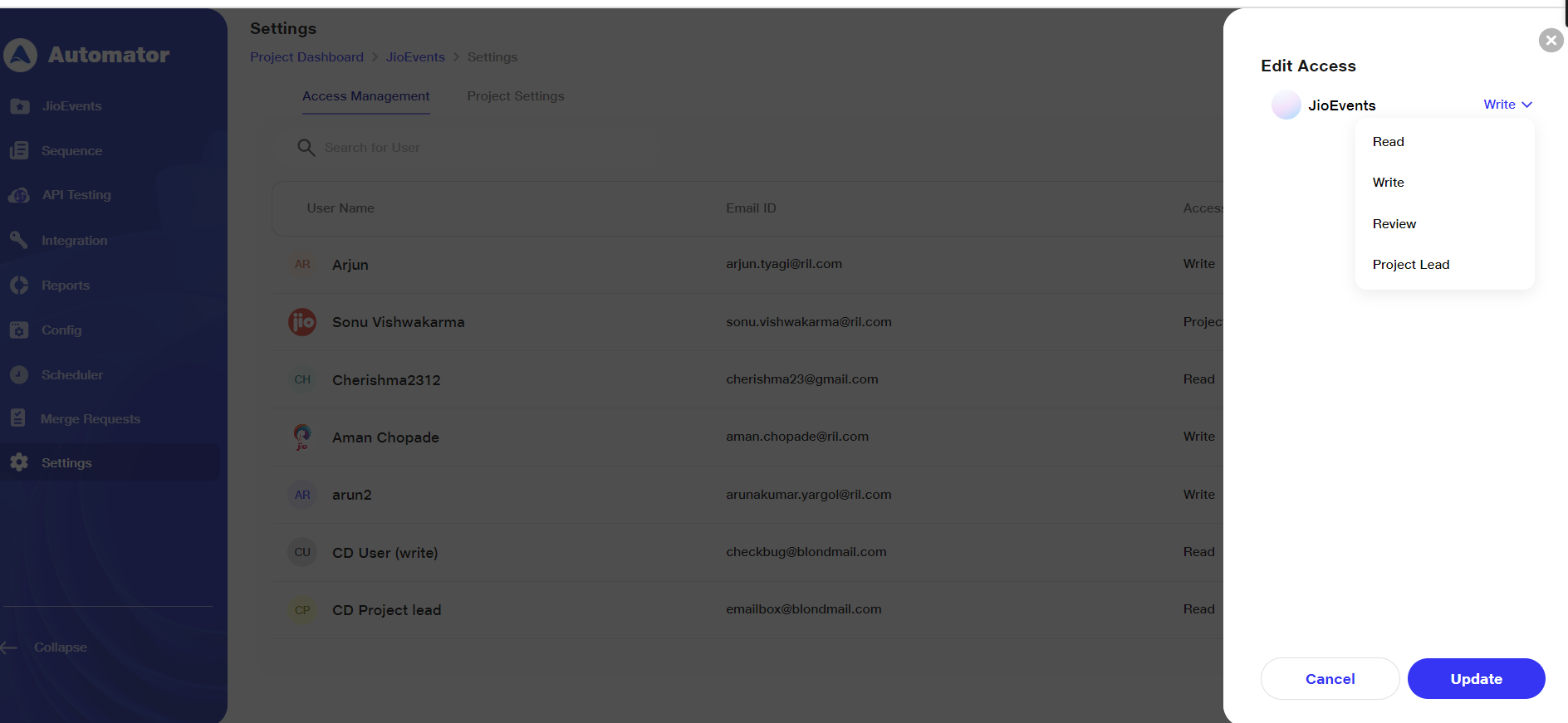
Task: Click the JioEvents project avatar in Edit Access
Action: pyautogui.click(x=1286, y=105)
